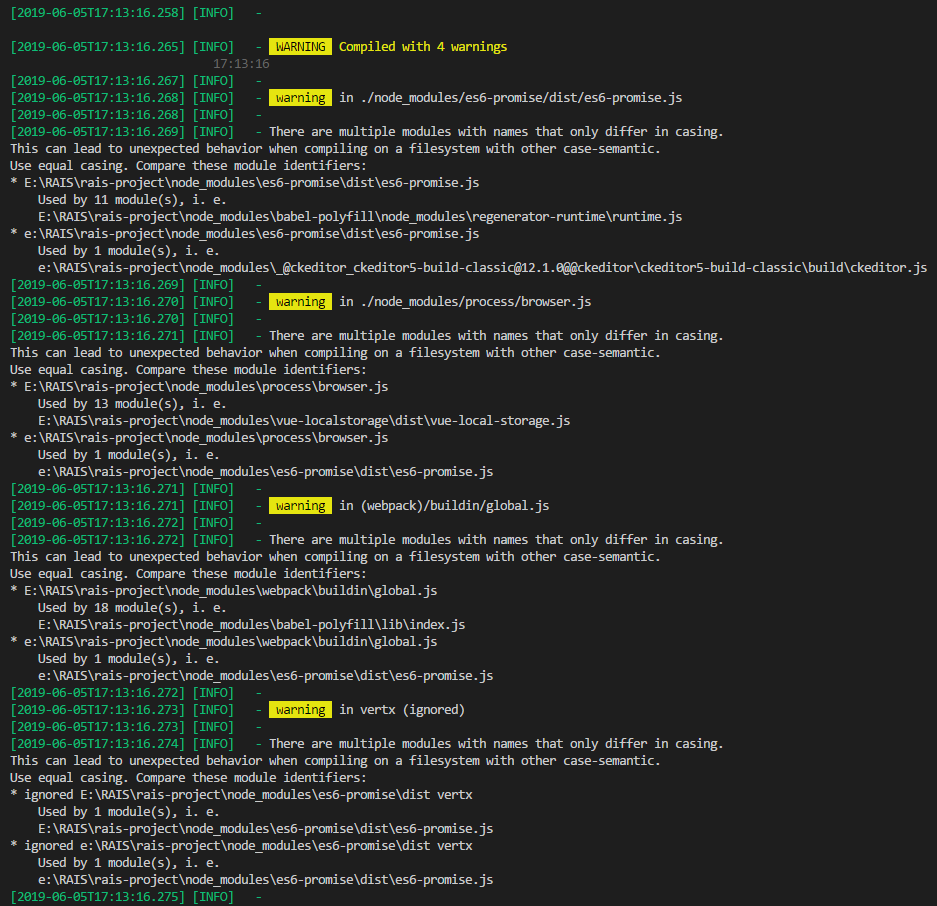
Task: Click the 'Used by 18 module(s), i. e.' line
Action: (x=132, y=607)
